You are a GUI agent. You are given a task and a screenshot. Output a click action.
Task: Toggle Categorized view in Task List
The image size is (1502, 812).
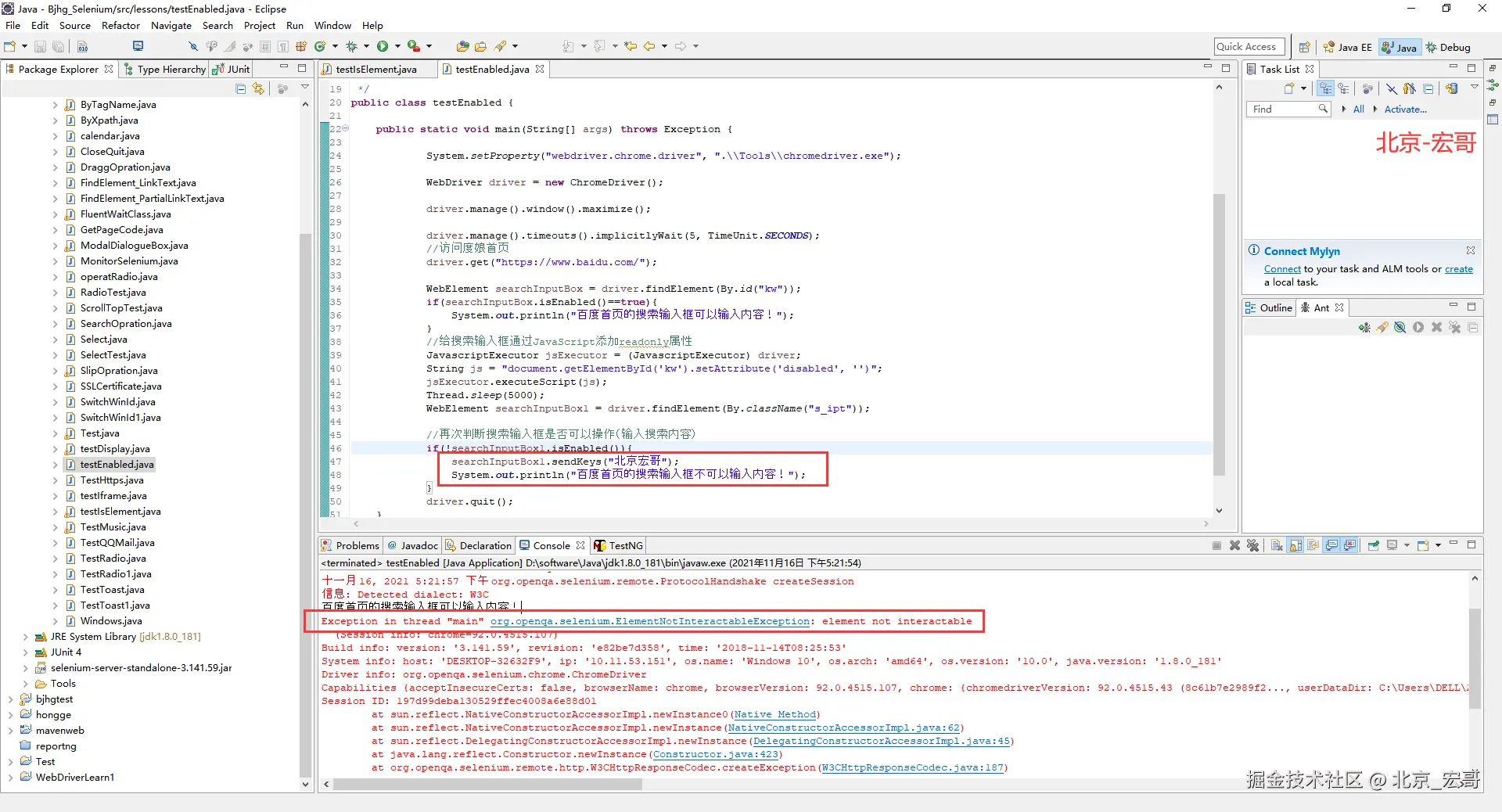point(1325,88)
